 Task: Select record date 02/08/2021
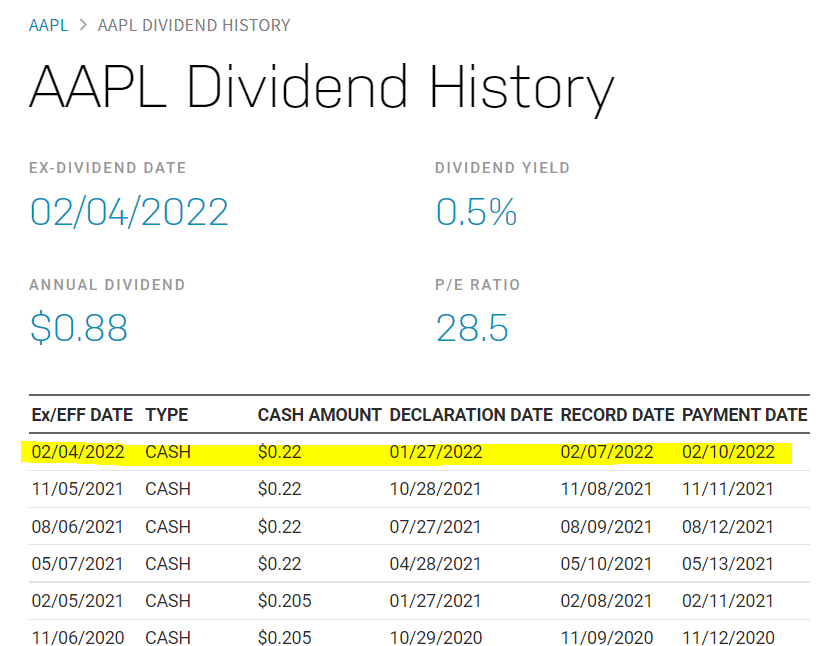606,601
